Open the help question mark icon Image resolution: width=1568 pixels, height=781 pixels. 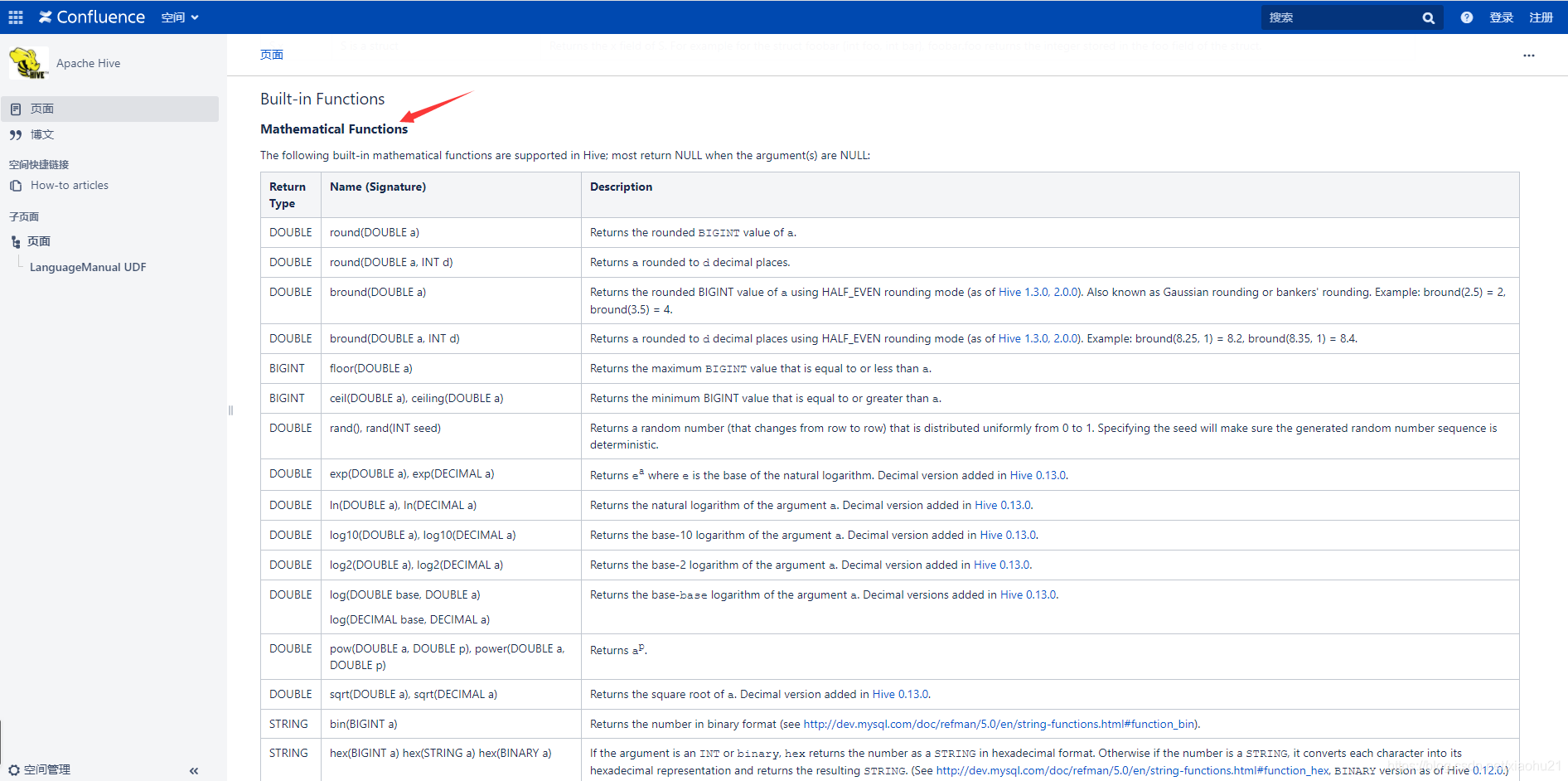tap(1467, 17)
